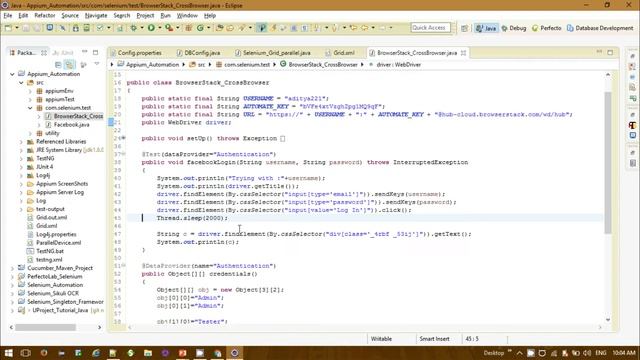Click the Debug bug toolbar icon
This screenshot has width=640, height=360.
tap(133, 28)
